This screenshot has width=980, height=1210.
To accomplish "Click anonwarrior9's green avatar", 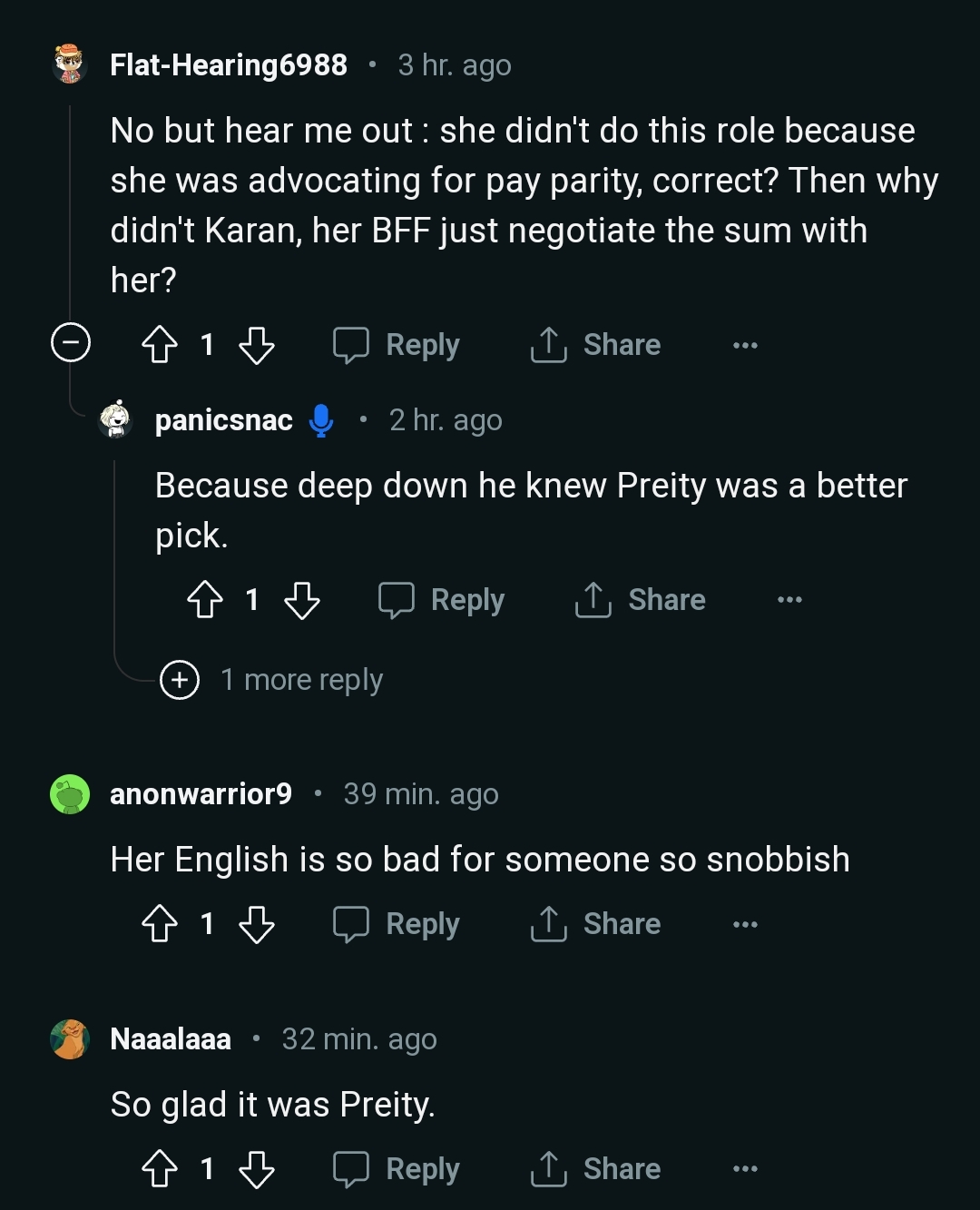I will point(70,794).
